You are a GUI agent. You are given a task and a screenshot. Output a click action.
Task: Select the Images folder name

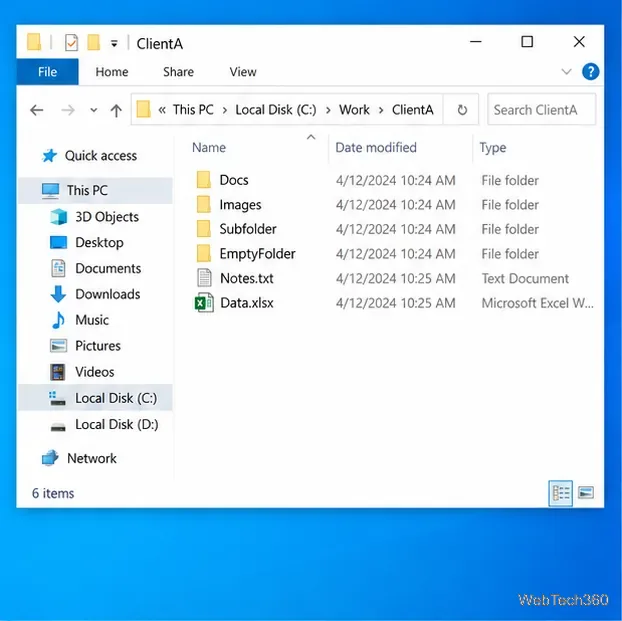pyautogui.click(x=240, y=205)
